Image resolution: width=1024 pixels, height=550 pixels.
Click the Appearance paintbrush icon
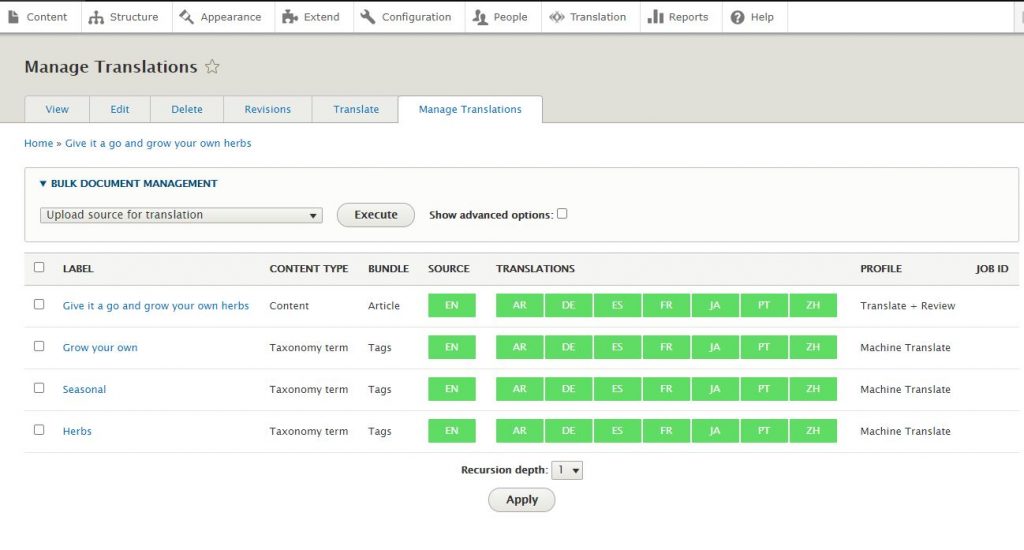186,17
